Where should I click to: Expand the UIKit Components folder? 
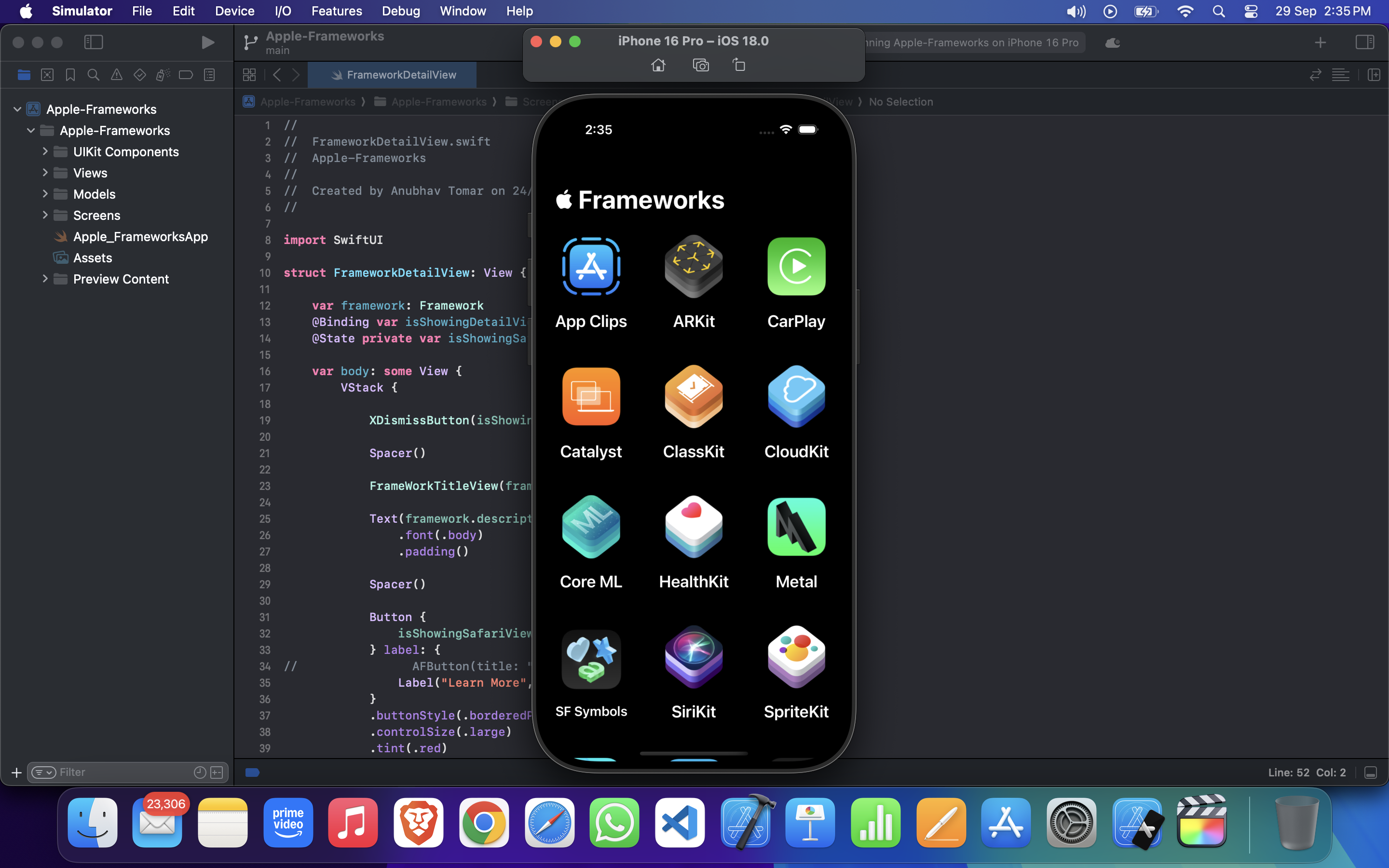coord(46,151)
